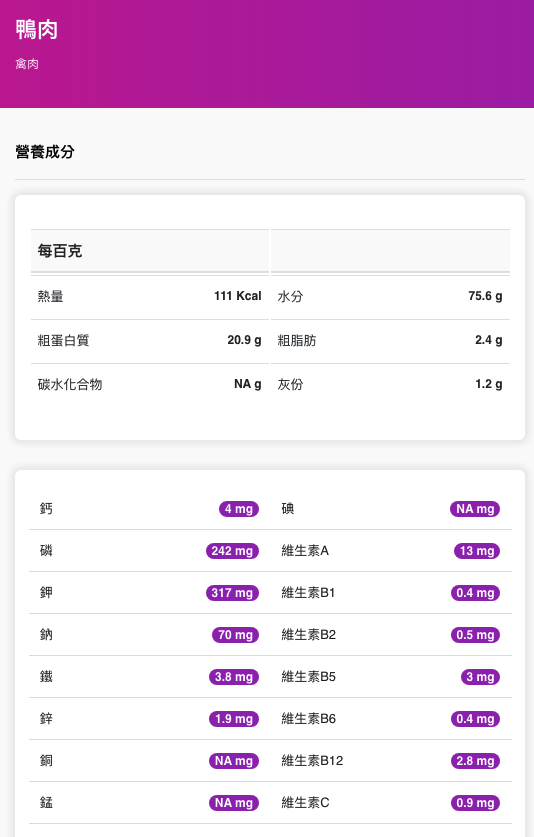
Task: Select the 粗脂肪 label
Action: point(297,341)
